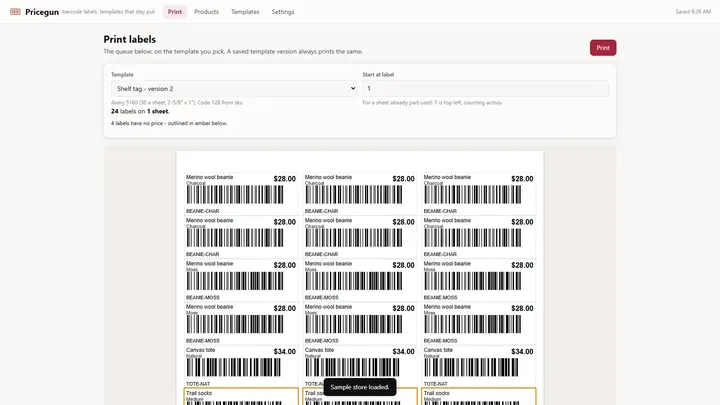Click the right amber-outlined Trail socks label
720x405 pixels.
(x=478, y=396)
